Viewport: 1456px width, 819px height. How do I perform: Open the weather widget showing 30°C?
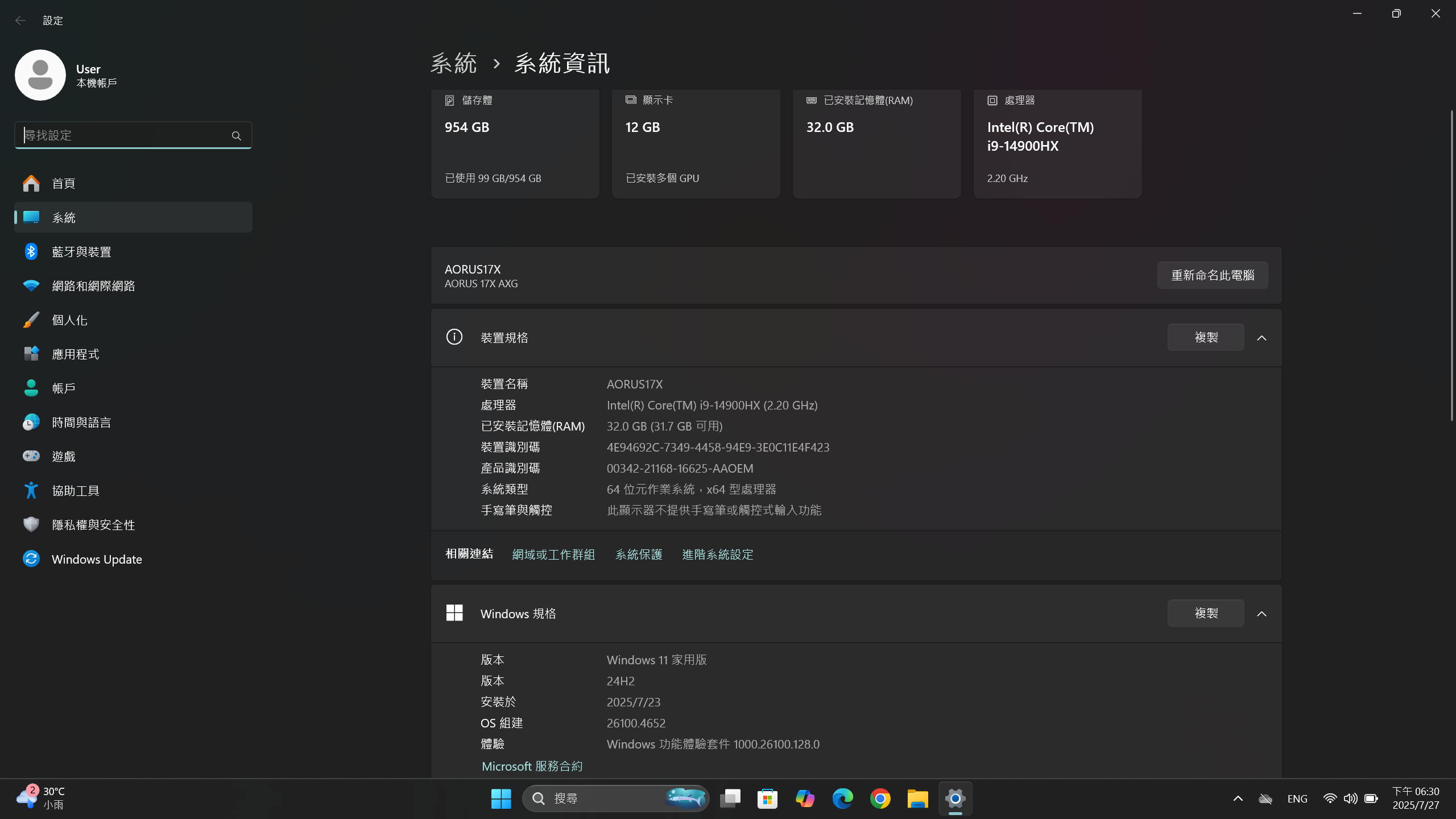(41, 798)
